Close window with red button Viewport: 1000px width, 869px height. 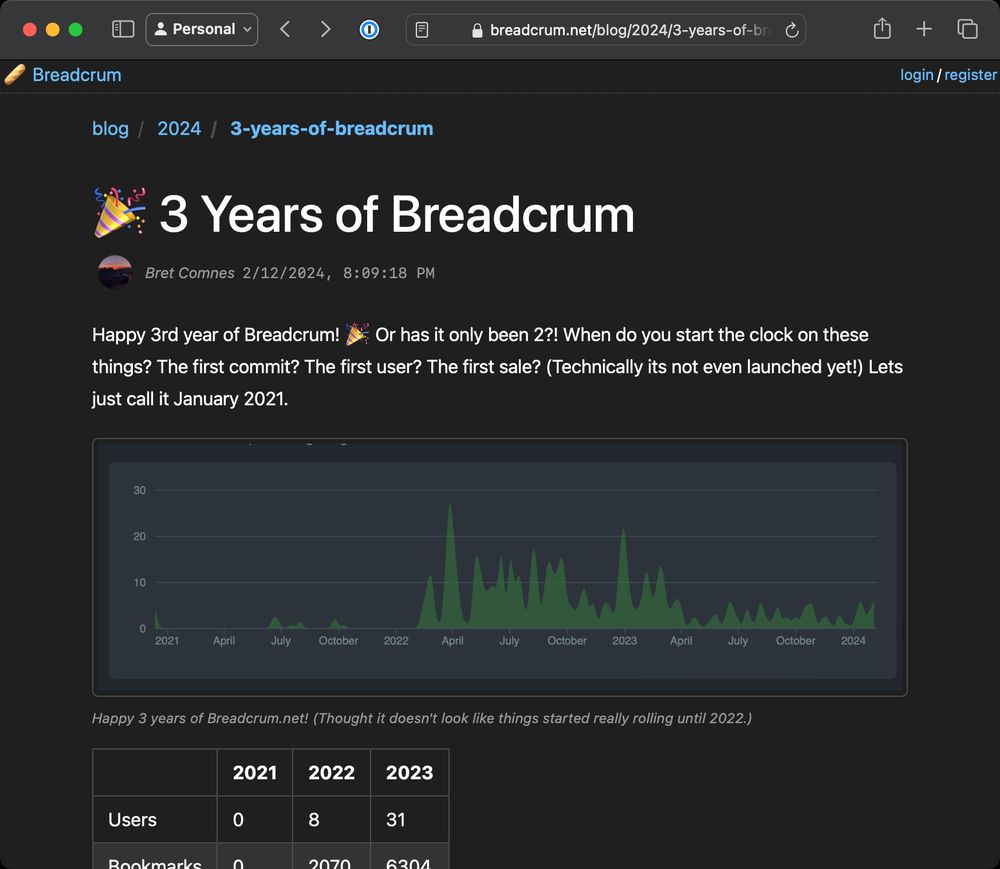coord(29,29)
